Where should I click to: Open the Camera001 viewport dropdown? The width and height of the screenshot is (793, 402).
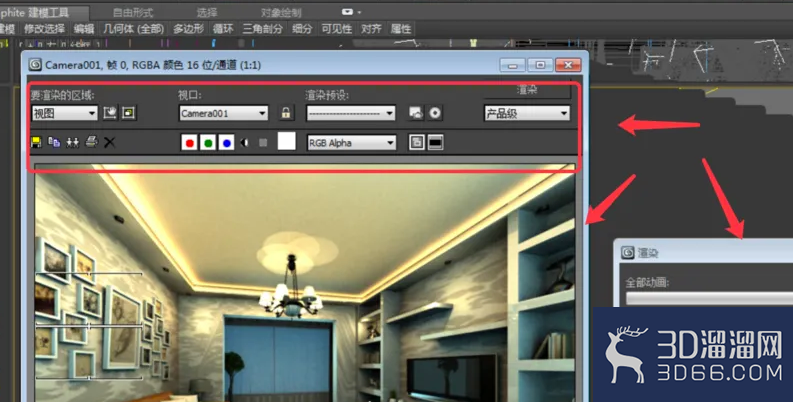[x=224, y=113]
